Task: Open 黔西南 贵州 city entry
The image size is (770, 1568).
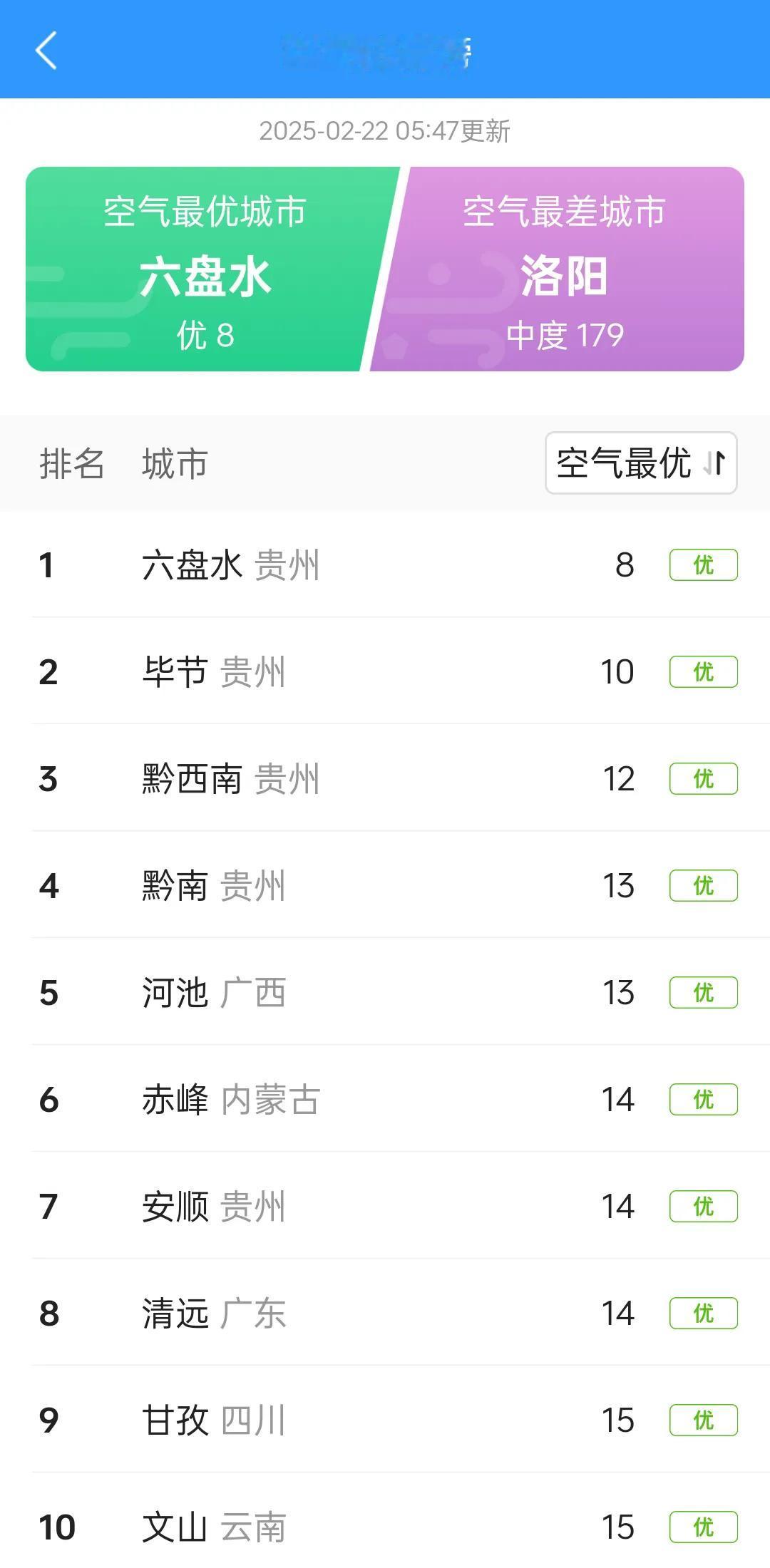Action: [385, 778]
